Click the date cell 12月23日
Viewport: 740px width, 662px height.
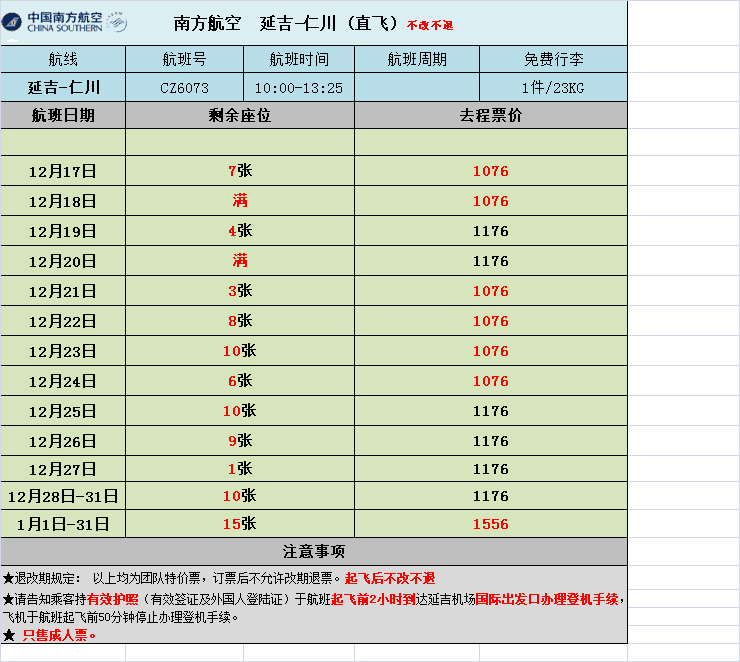pos(63,351)
